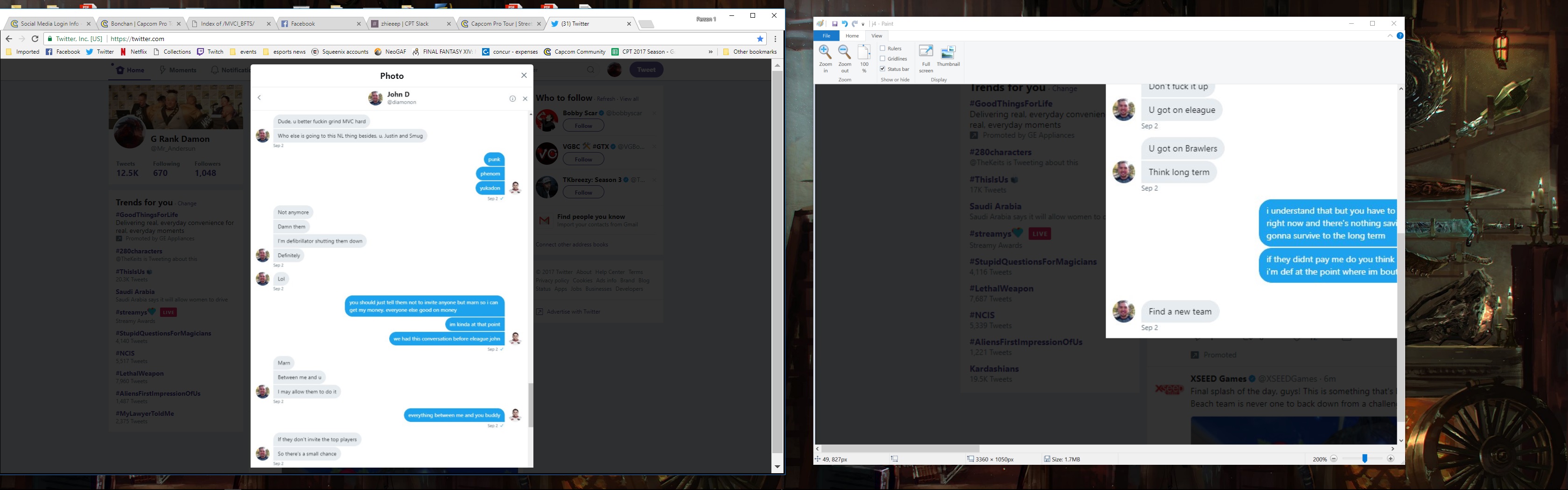Screen dimensions: 1568x490
Task: Open the NeoGAF bookmark
Action: tap(390, 52)
